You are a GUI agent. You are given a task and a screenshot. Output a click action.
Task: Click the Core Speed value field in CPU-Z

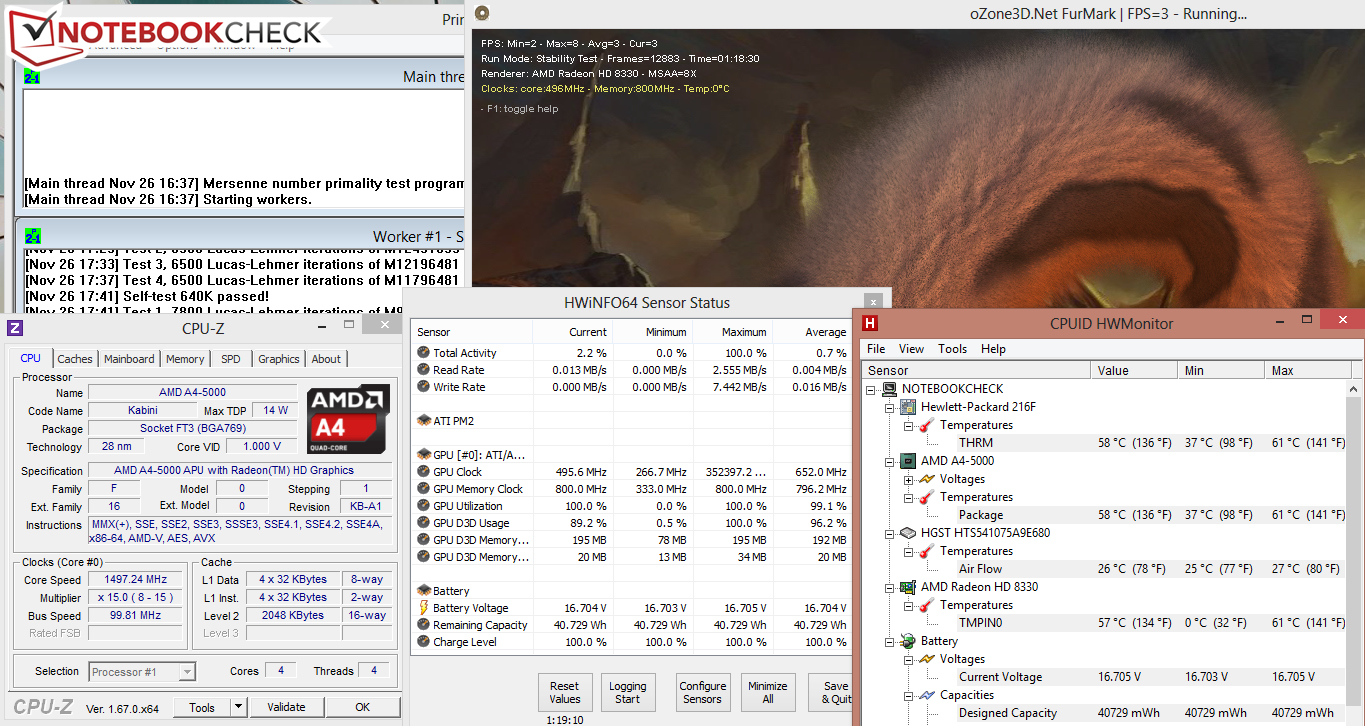134,580
